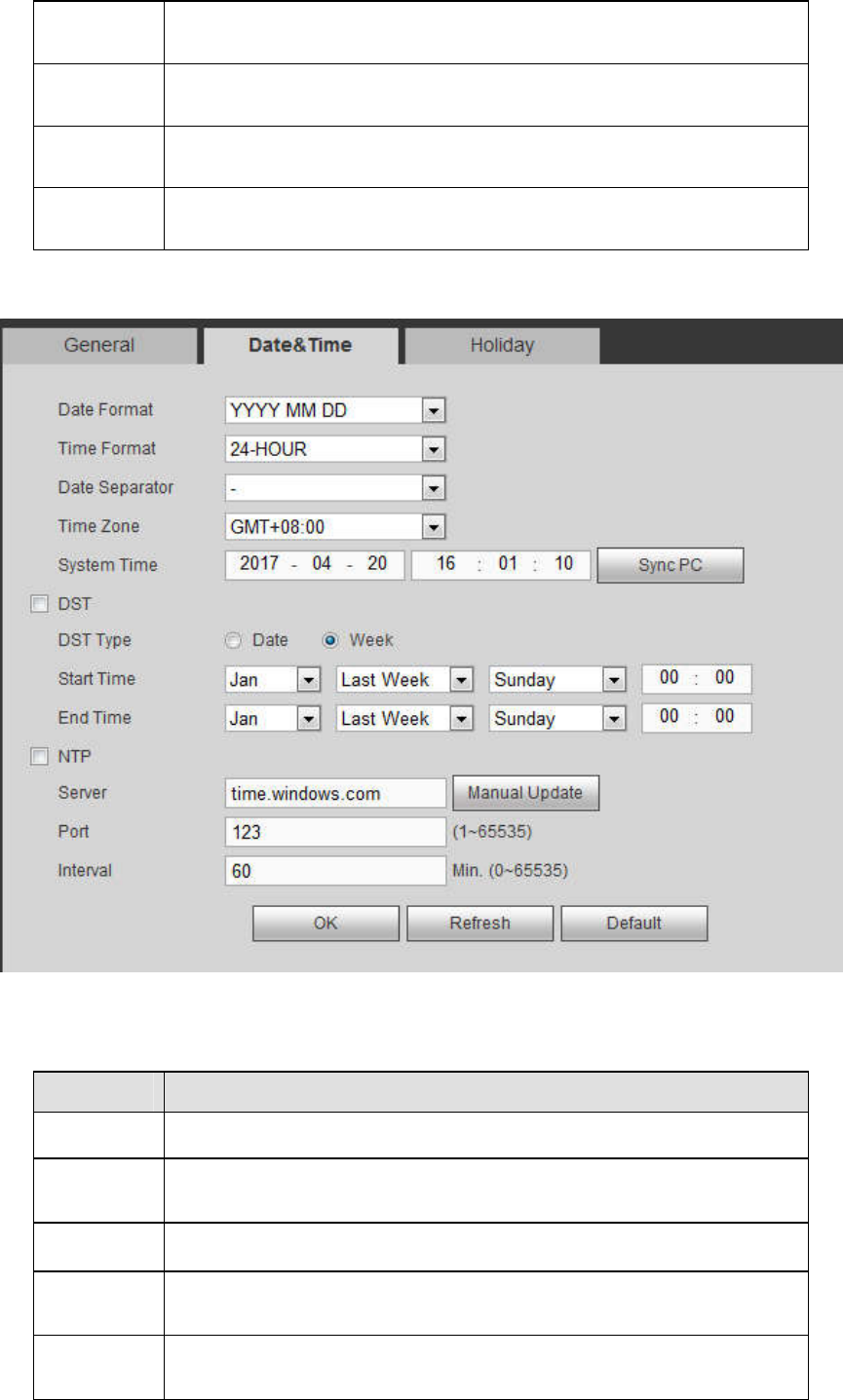Expand the Time Format dropdown
The width and height of the screenshot is (843, 1400).
[335, 449]
